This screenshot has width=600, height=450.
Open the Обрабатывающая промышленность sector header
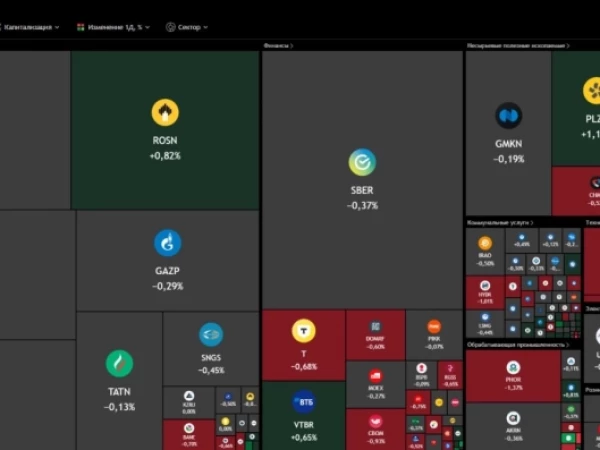tap(518, 345)
